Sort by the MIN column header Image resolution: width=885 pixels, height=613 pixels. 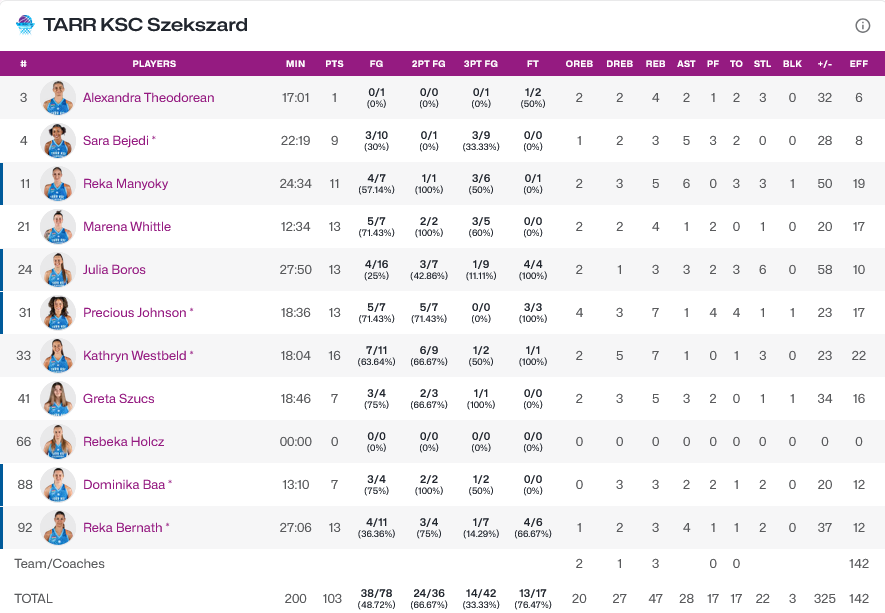click(295, 64)
